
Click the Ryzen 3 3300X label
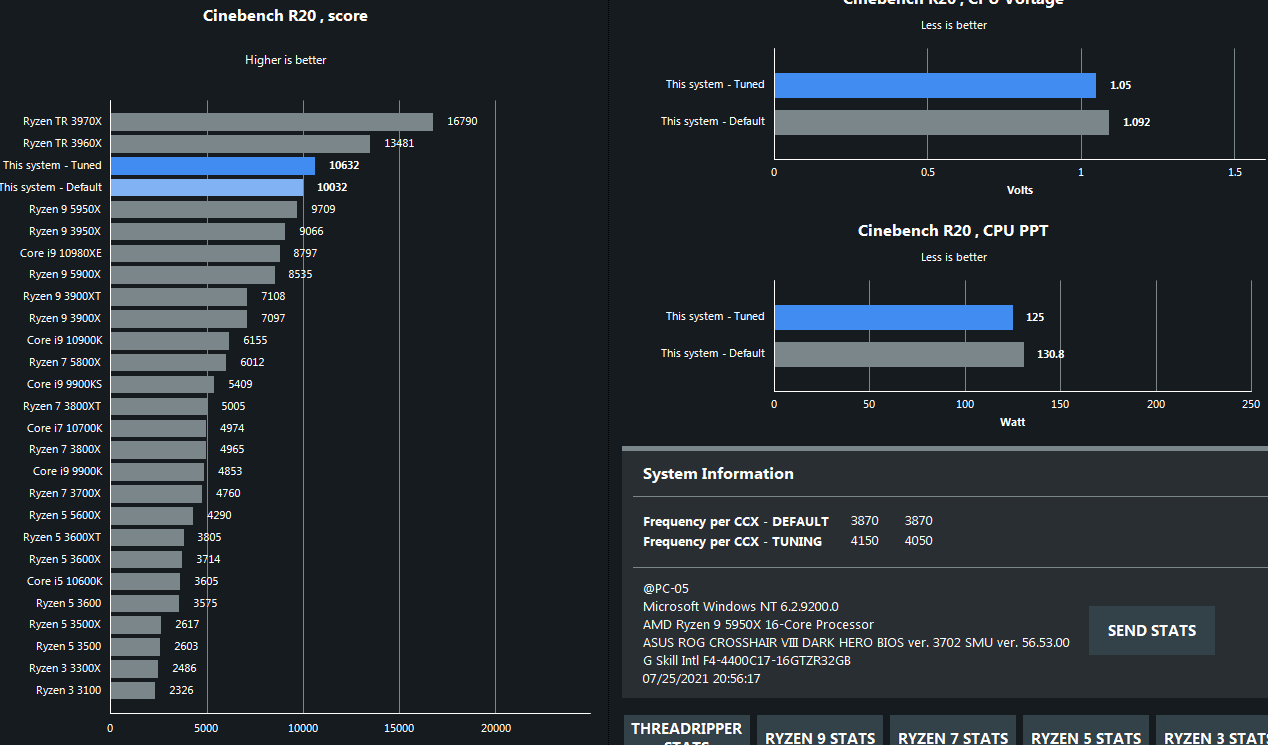pos(65,668)
